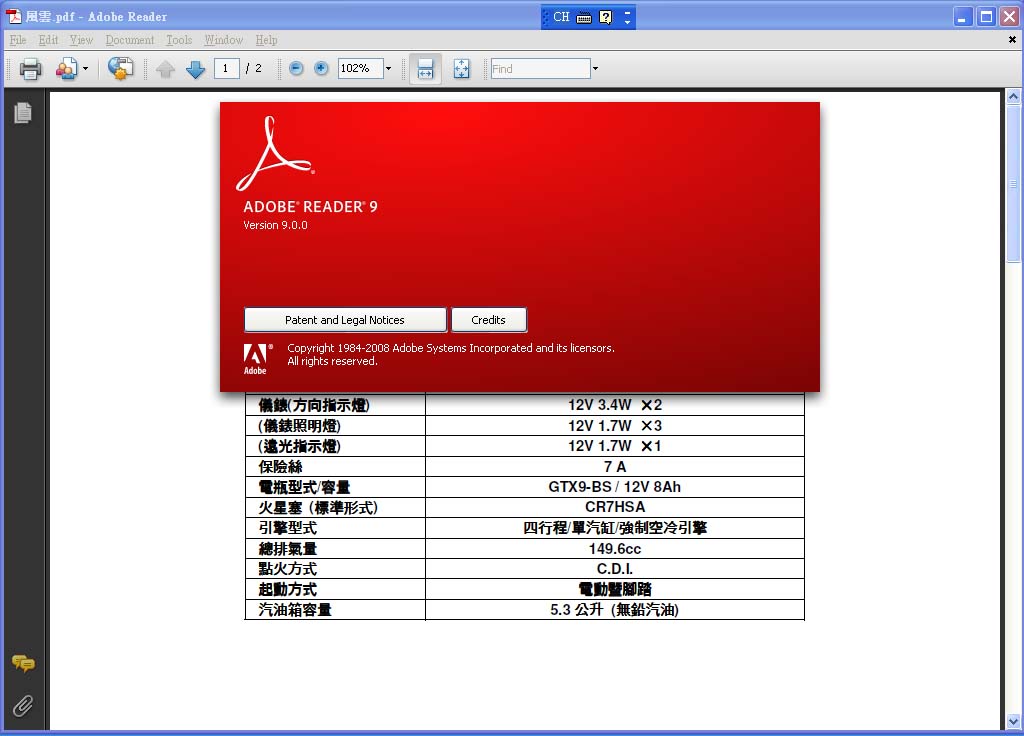This screenshot has height=736, width=1024.
Task: Click the row label '保險絲'
Action: click(280, 466)
